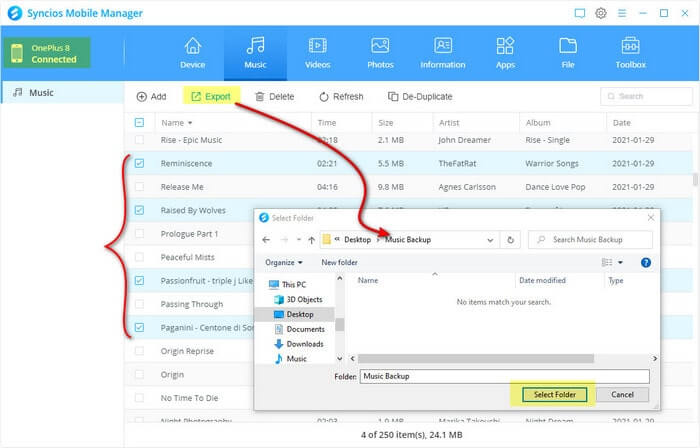700x448 pixels.
Task: Uncheck the Raised By Wolves checkbox
Action: tap(139, 210)
